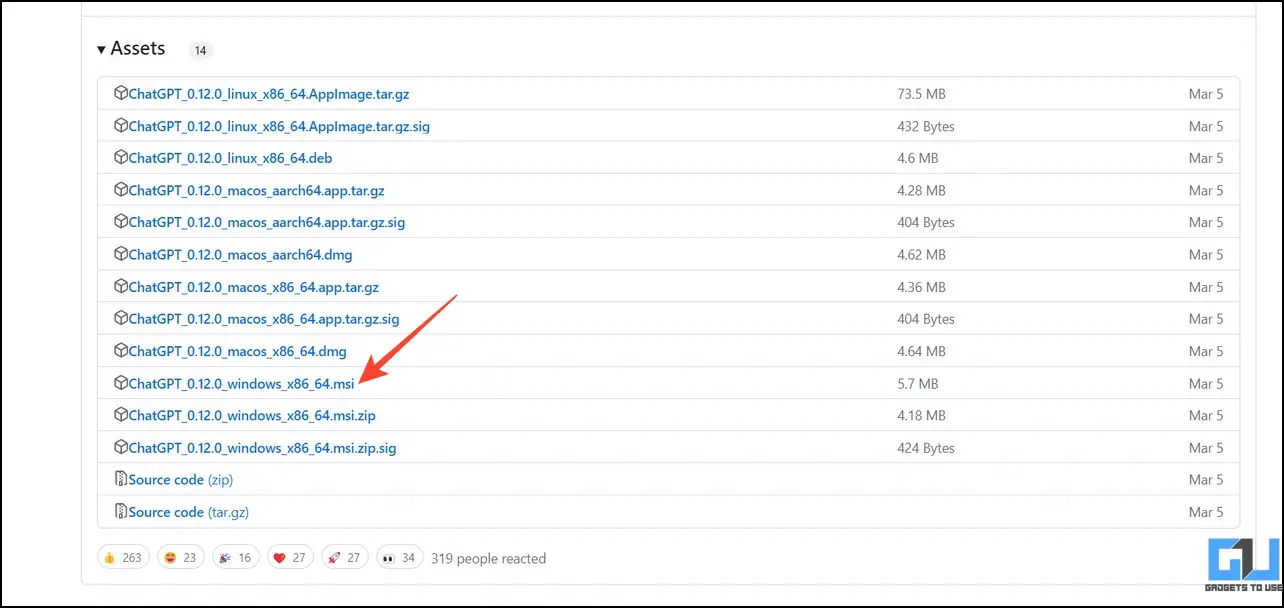The image size is (1284, 608).
Task: Toggle eyes reaction with 34
Action: [400, 558]
